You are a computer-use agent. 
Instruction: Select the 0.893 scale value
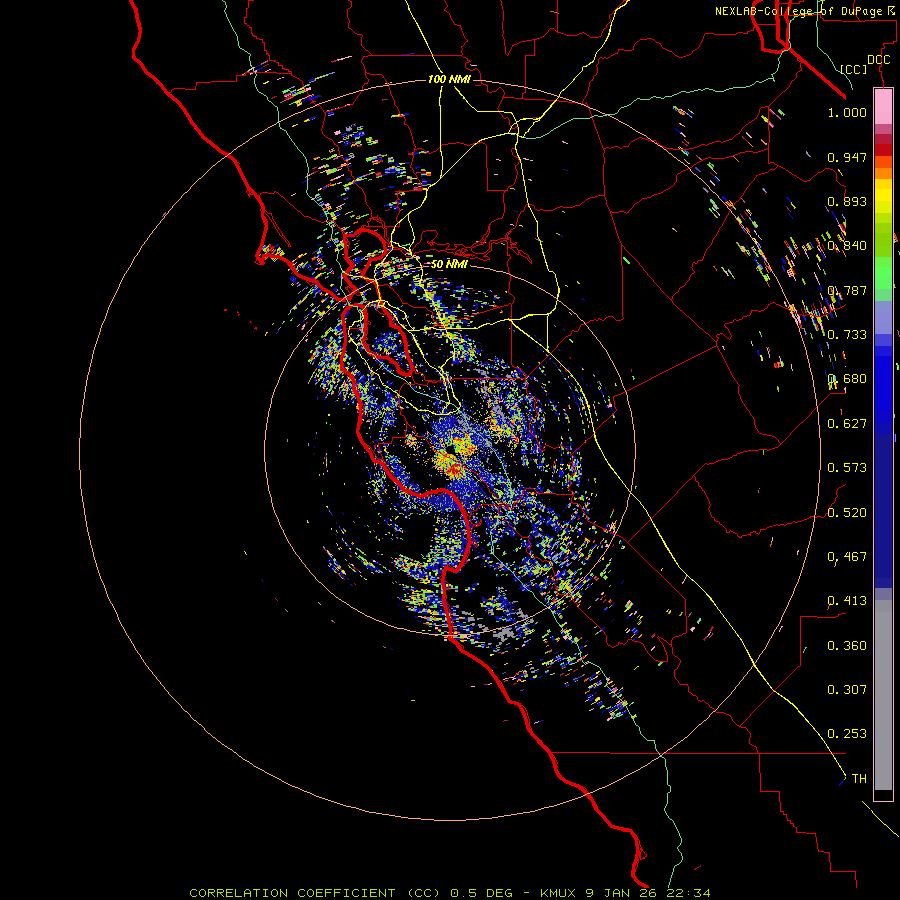click(847, 201)
